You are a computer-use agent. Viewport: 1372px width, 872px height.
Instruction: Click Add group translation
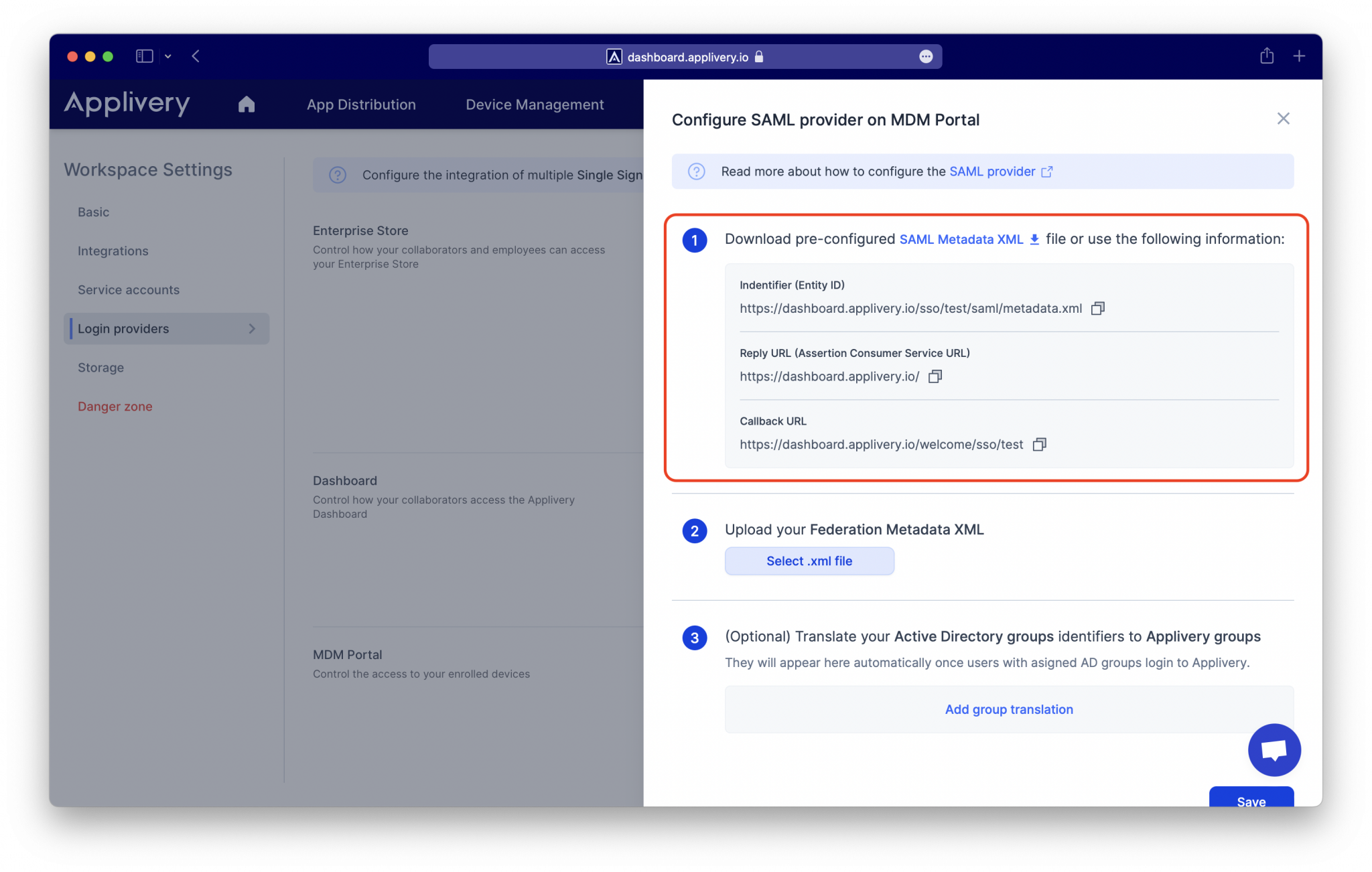[1009, 709]
